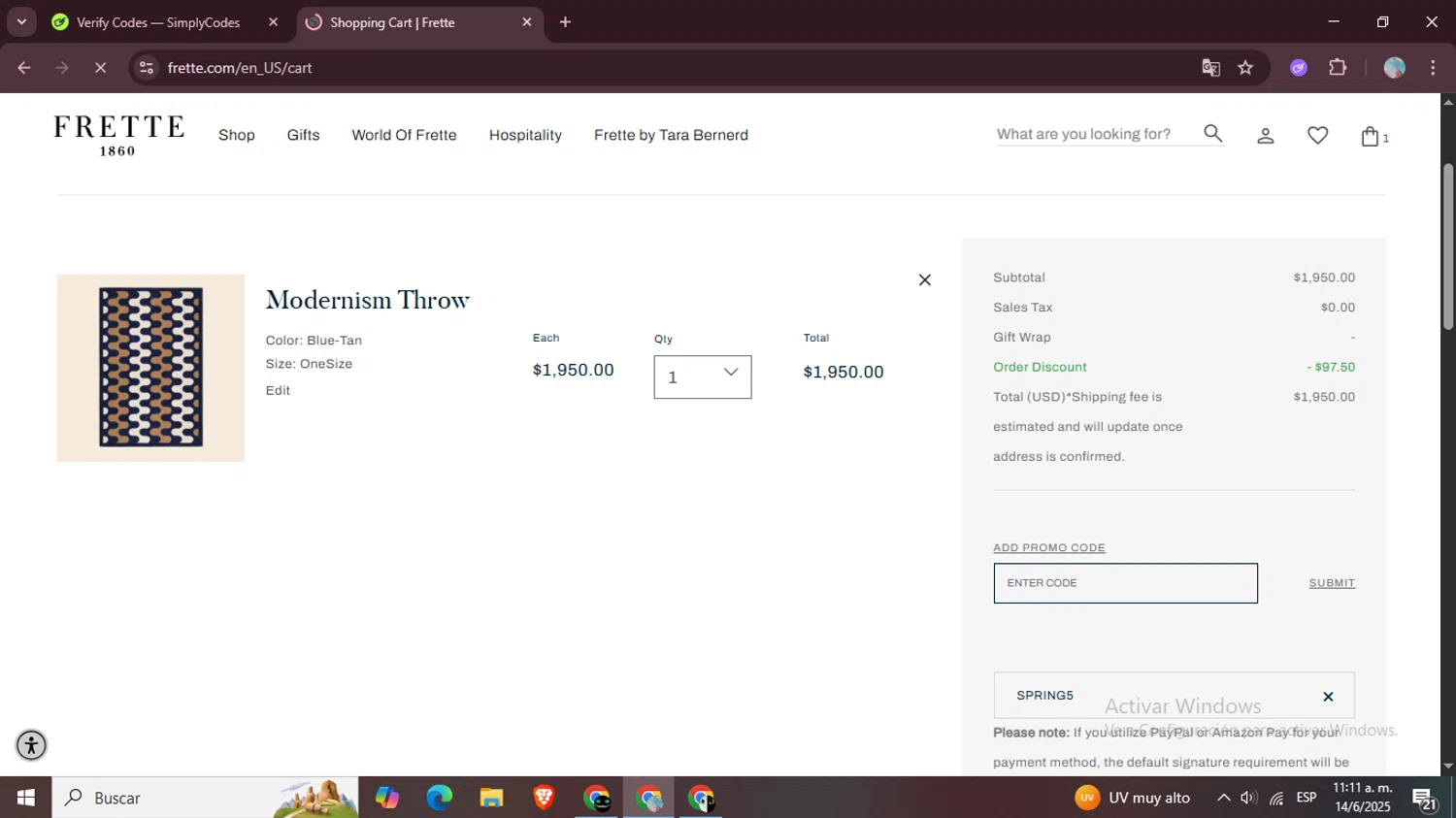Open the Shop menu
1456x818 pixels.
237,135
